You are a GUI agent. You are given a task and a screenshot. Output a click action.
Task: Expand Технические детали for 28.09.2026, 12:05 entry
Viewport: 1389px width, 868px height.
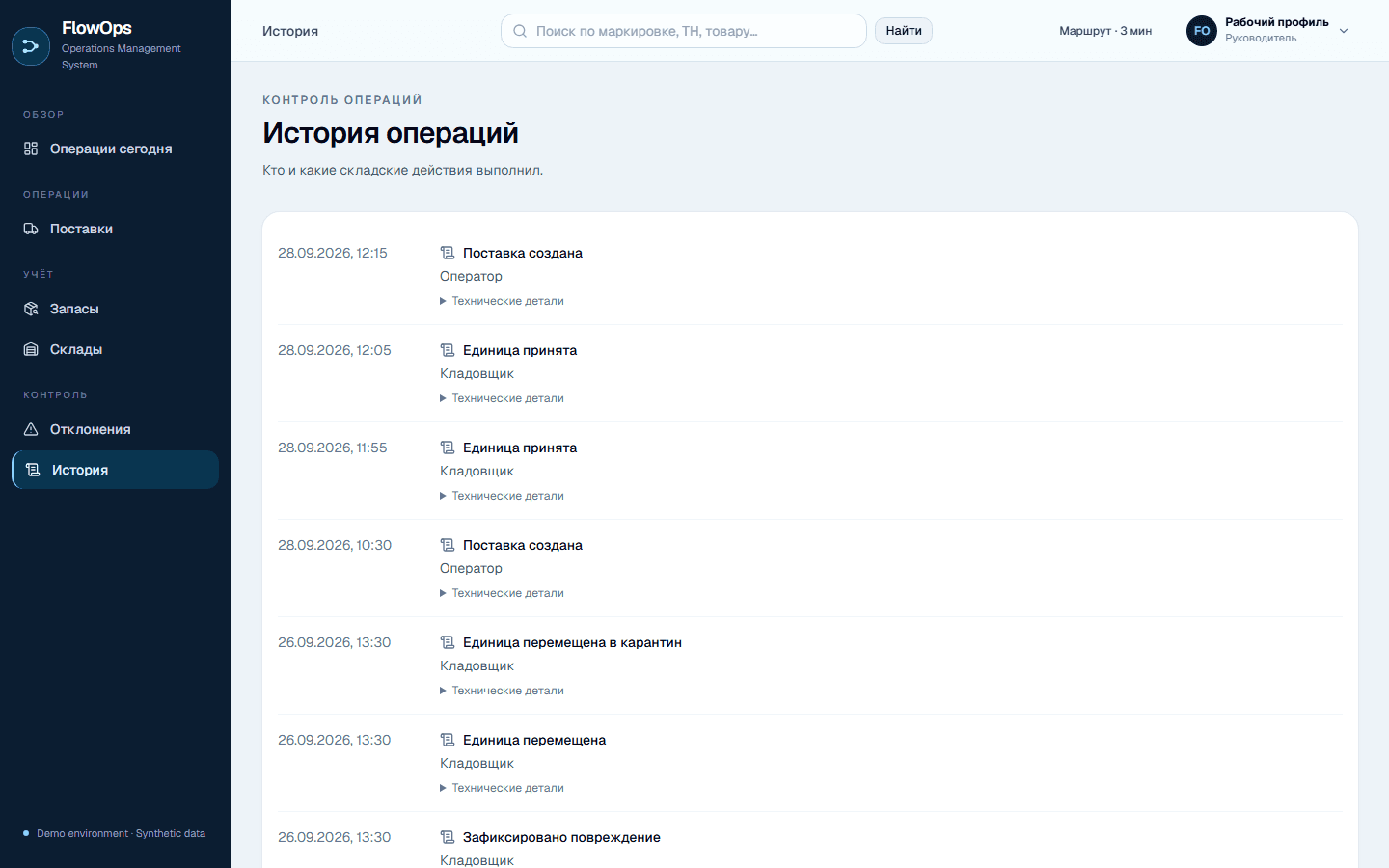502,398
